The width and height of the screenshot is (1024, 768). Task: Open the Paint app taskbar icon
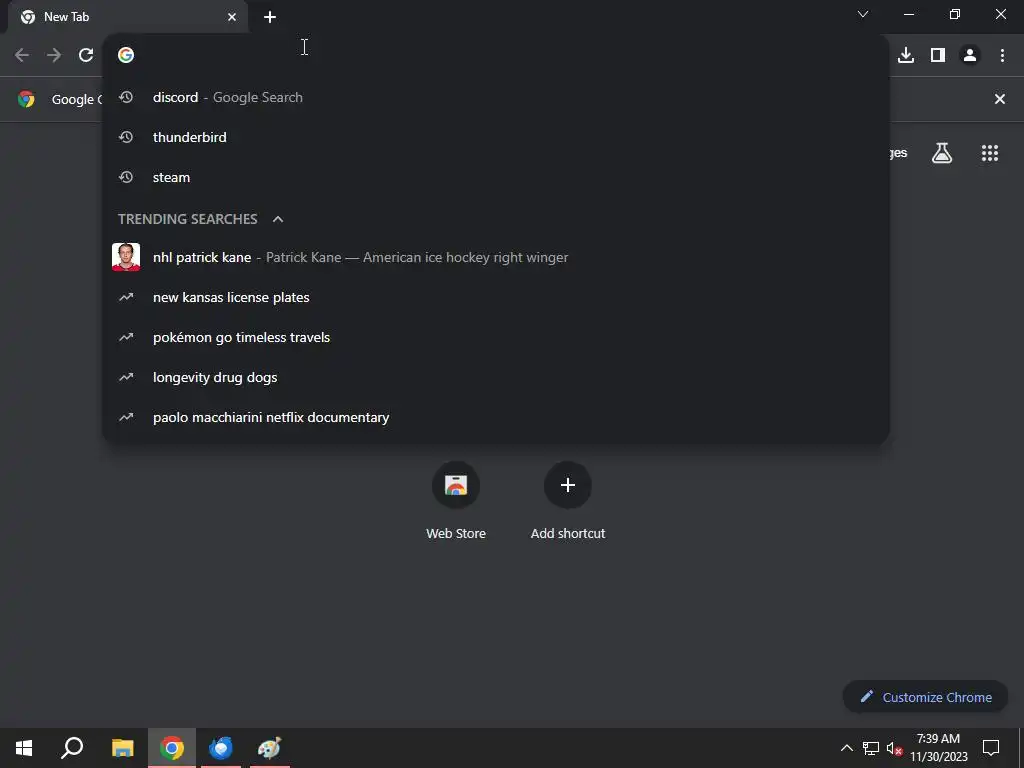click(270, 748)
